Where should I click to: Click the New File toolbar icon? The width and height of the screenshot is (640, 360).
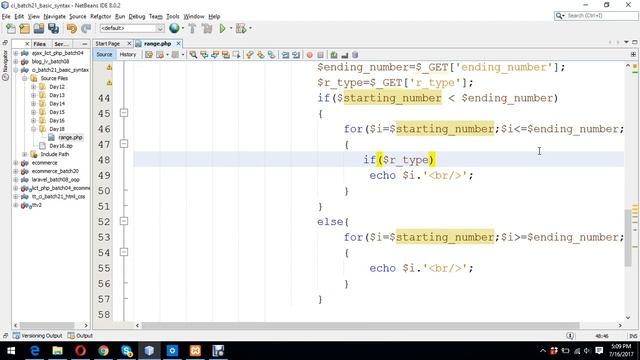coord(11,29)
